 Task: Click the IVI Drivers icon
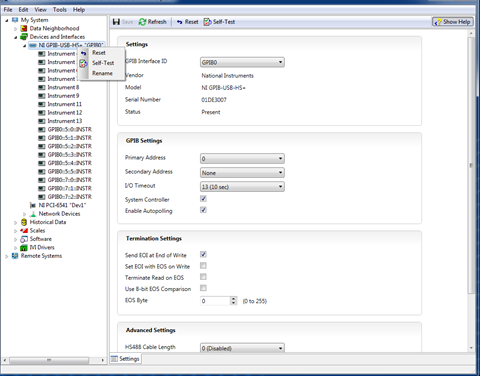point(24,247)
